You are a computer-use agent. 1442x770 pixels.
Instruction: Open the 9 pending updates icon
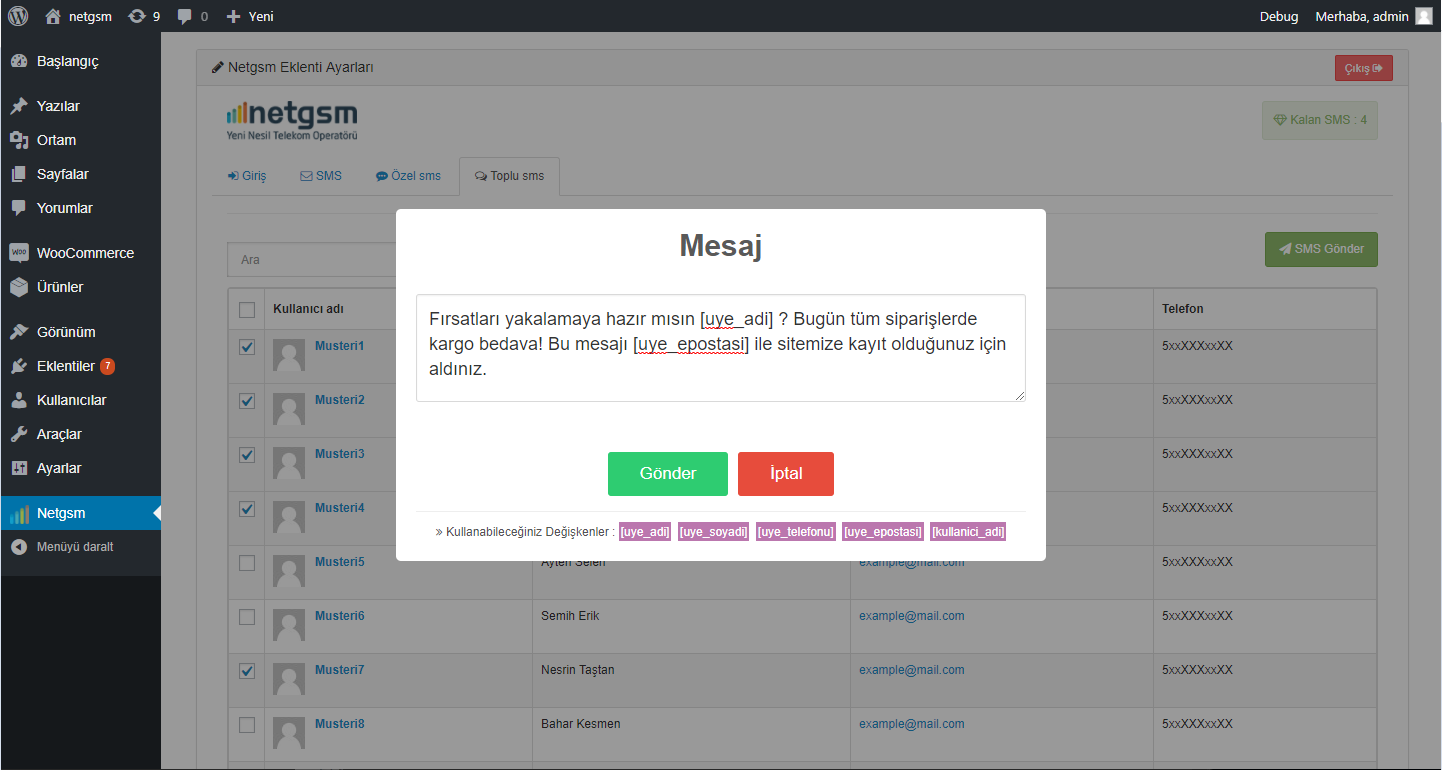(144, 16)
